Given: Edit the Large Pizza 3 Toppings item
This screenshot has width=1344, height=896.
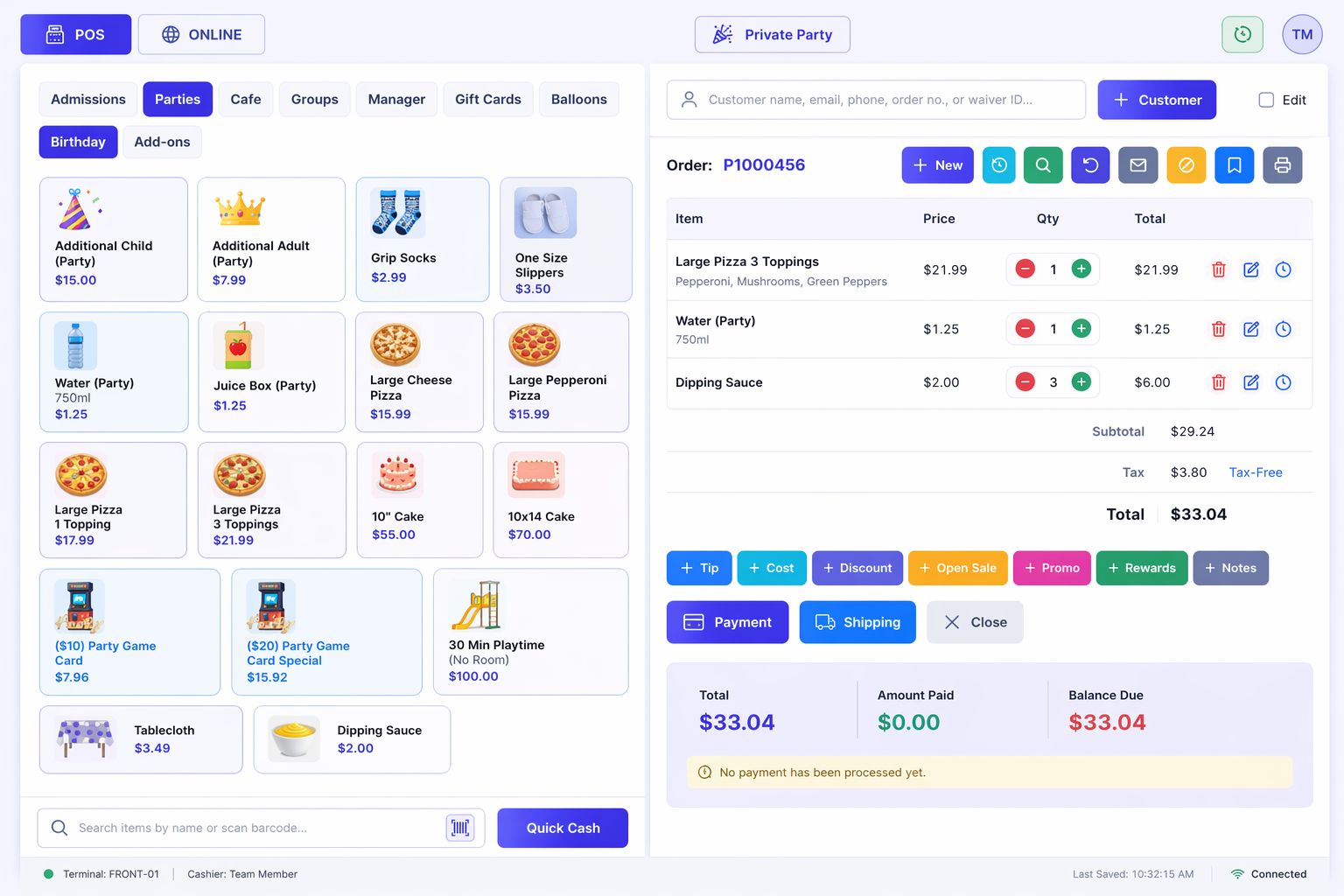Looking at the screenshot, I should point(1250,269).
